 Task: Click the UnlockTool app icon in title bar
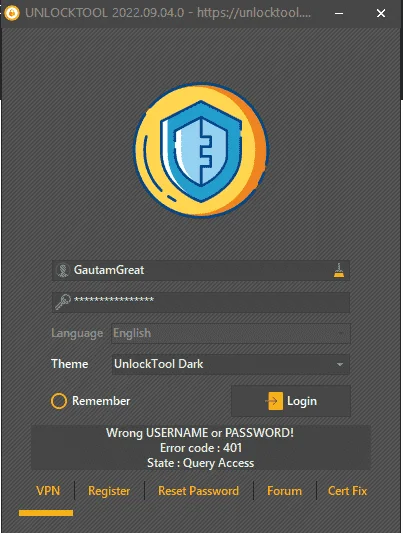(x=12, y=13)
